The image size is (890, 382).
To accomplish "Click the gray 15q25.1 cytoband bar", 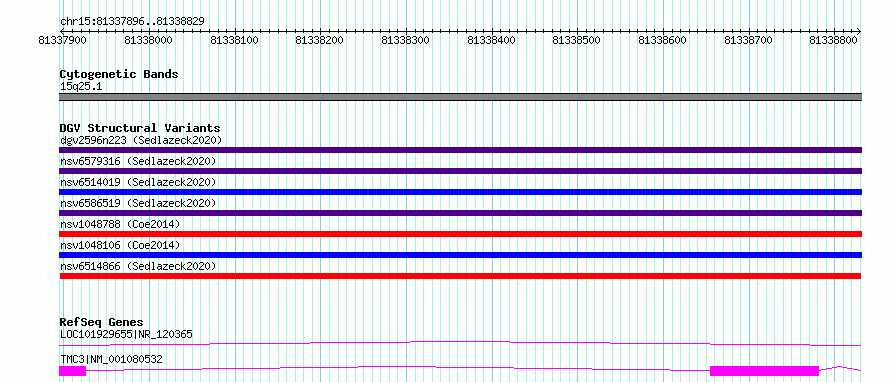I will 460,97.
